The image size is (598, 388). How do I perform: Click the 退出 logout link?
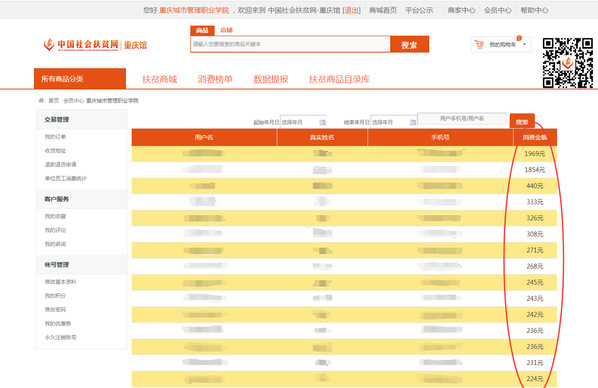[x=352, y=10]
